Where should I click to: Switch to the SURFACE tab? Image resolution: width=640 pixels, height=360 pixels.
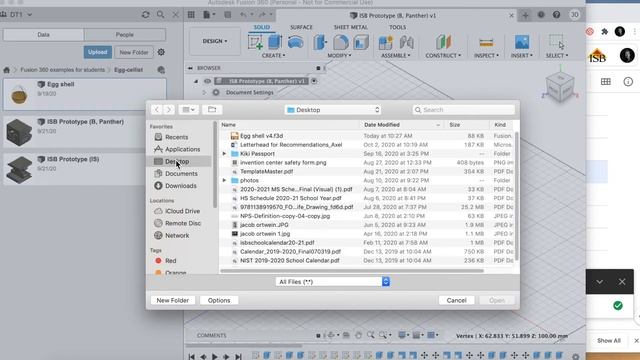(301, 27)
